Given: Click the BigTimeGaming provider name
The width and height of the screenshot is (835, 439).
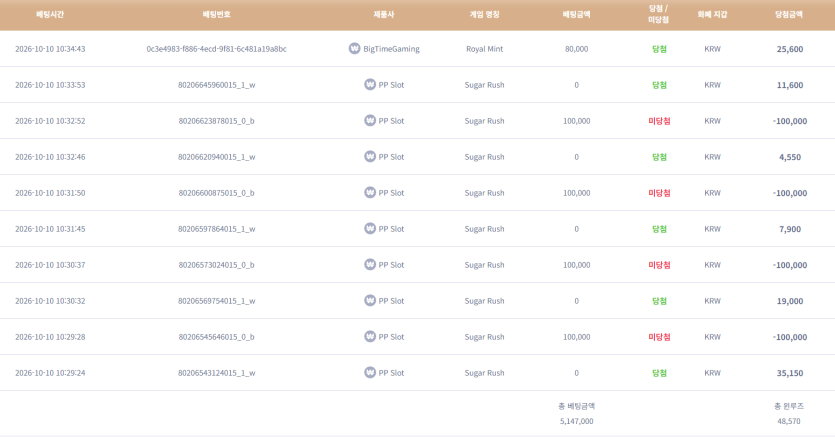Looking at the screenshot, I should (391, 49).
